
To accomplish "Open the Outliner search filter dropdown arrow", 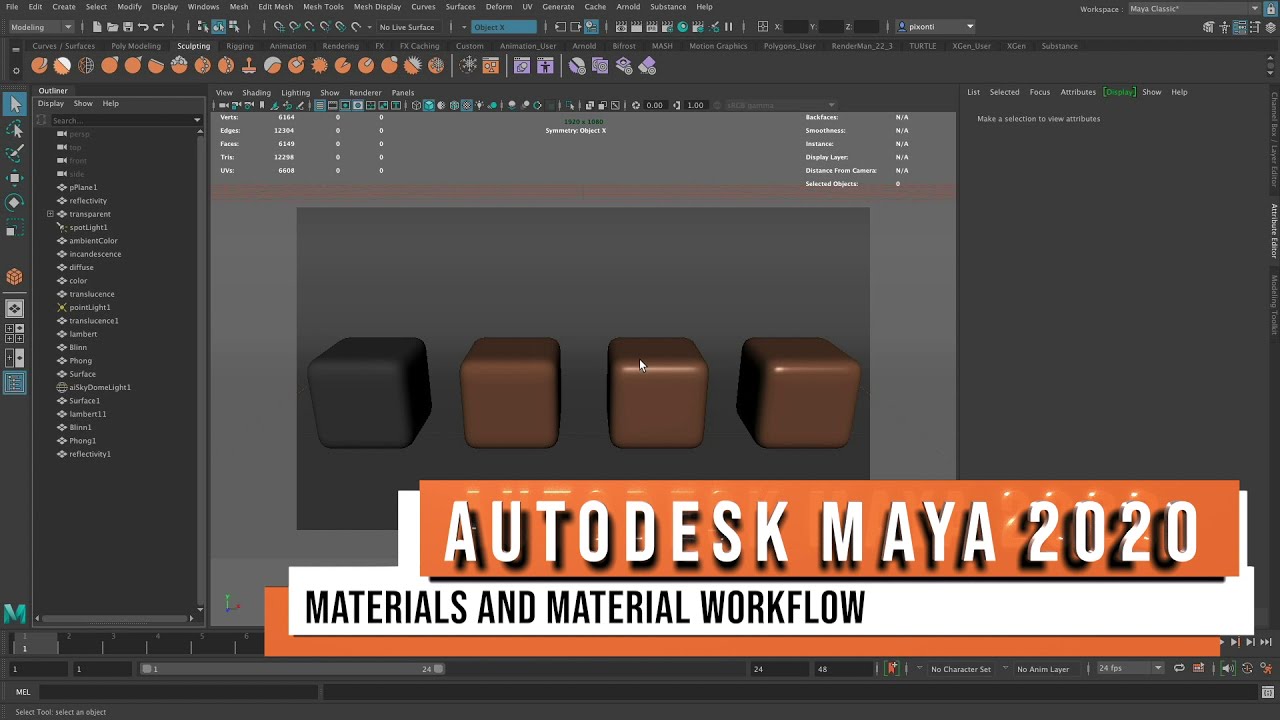I will click(x=197, y=120).
